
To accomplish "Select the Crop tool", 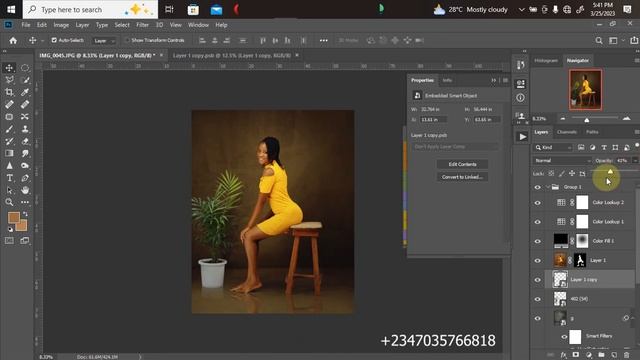I will [9, 92].
